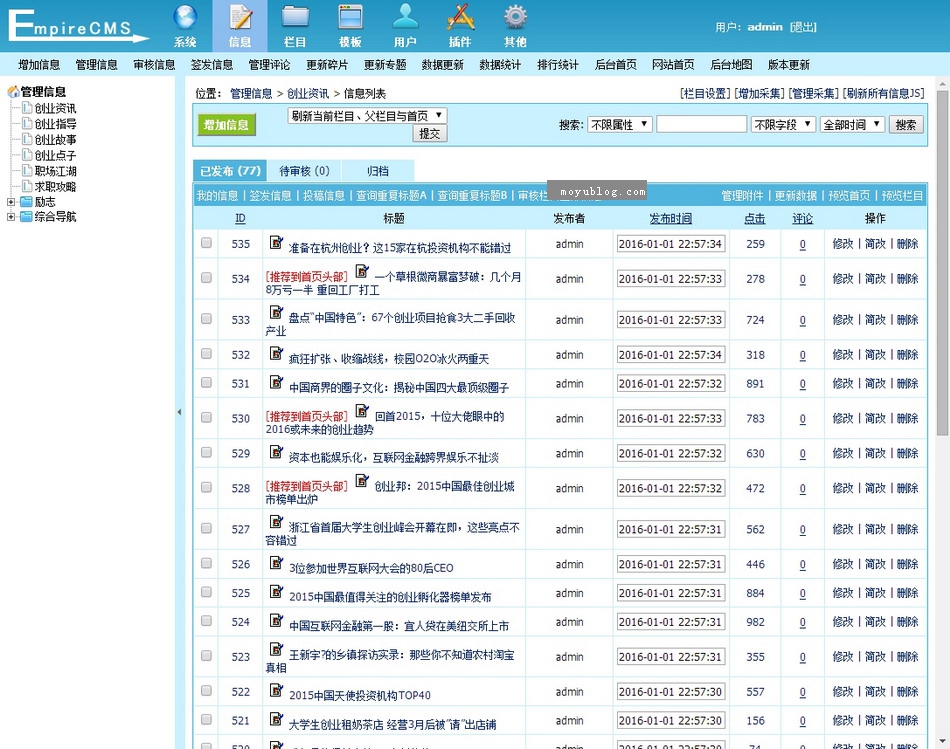
Task: Open the 模板 window icon
Action: click(x=350, y=17)
